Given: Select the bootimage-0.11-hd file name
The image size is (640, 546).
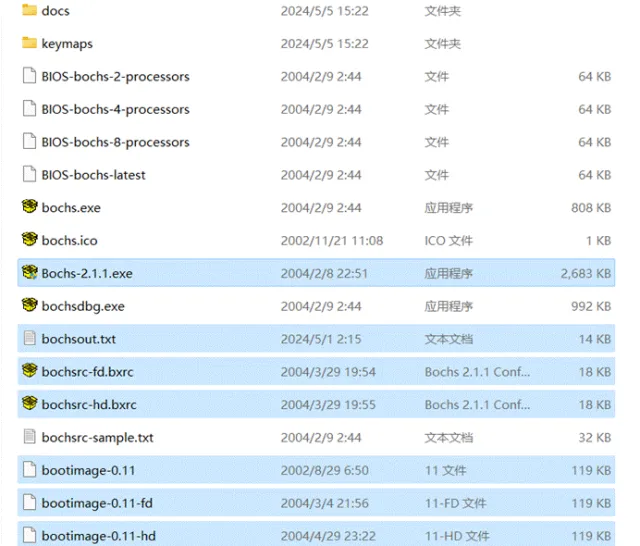Looking at the screenshot, I should (x=99, y=536).
